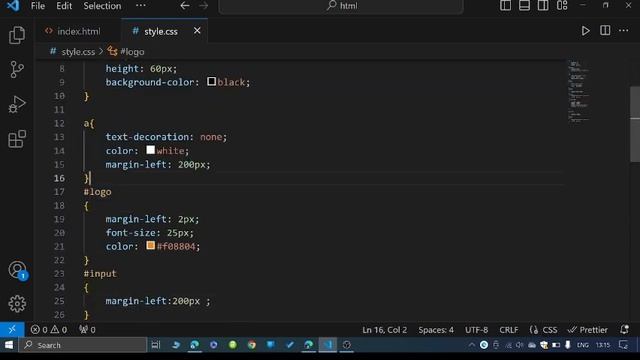This screenshot has width=640, height=360.
Task: Split the editor to the right
Action: 605,31
